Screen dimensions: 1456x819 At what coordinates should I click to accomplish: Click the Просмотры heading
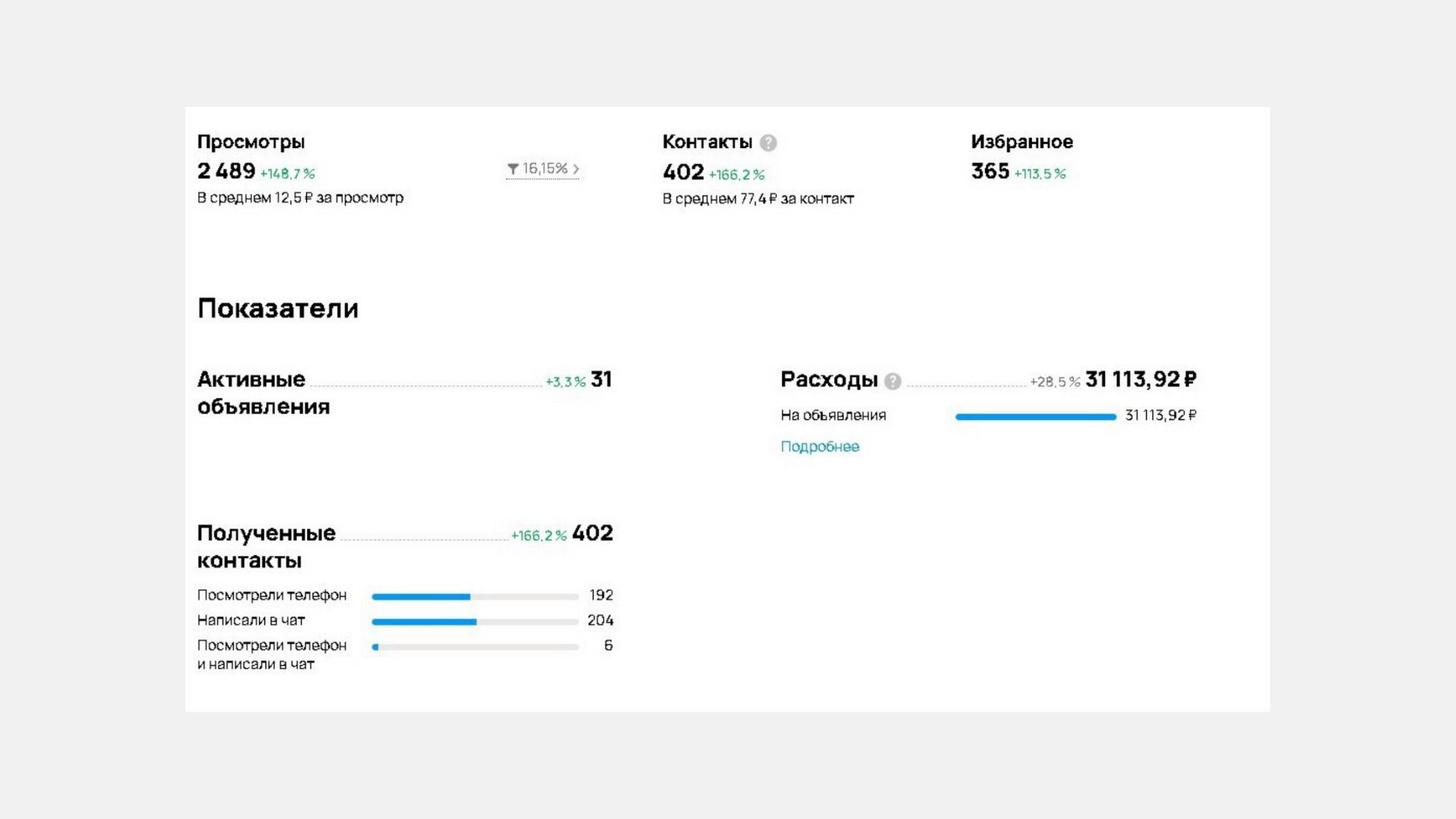coord(251,142)
